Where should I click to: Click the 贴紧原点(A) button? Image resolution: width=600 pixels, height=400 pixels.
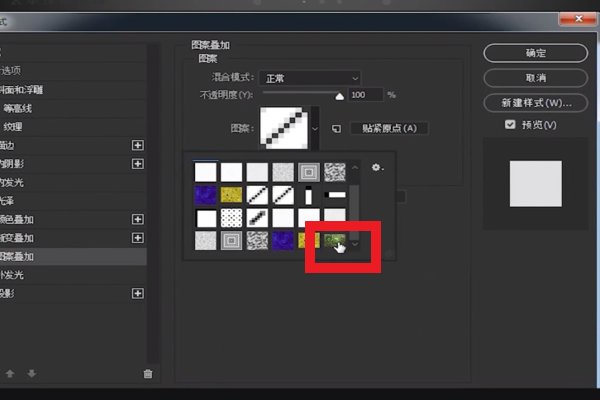pyautogui.click(x=389, y=128)
